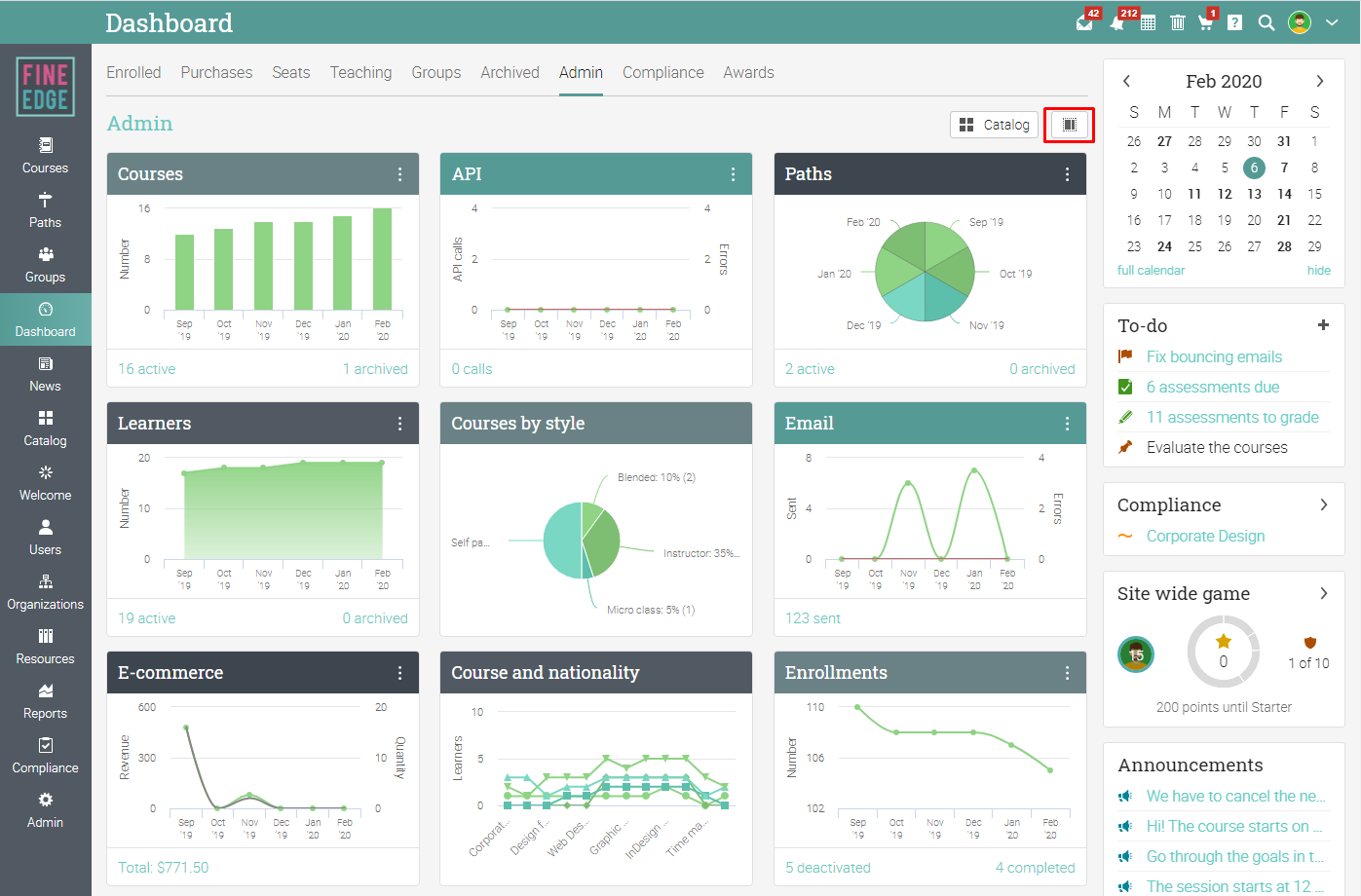Open the full calendar link
The height and width of the screenshot is (896, 1361).
[x=1151, y=271]
